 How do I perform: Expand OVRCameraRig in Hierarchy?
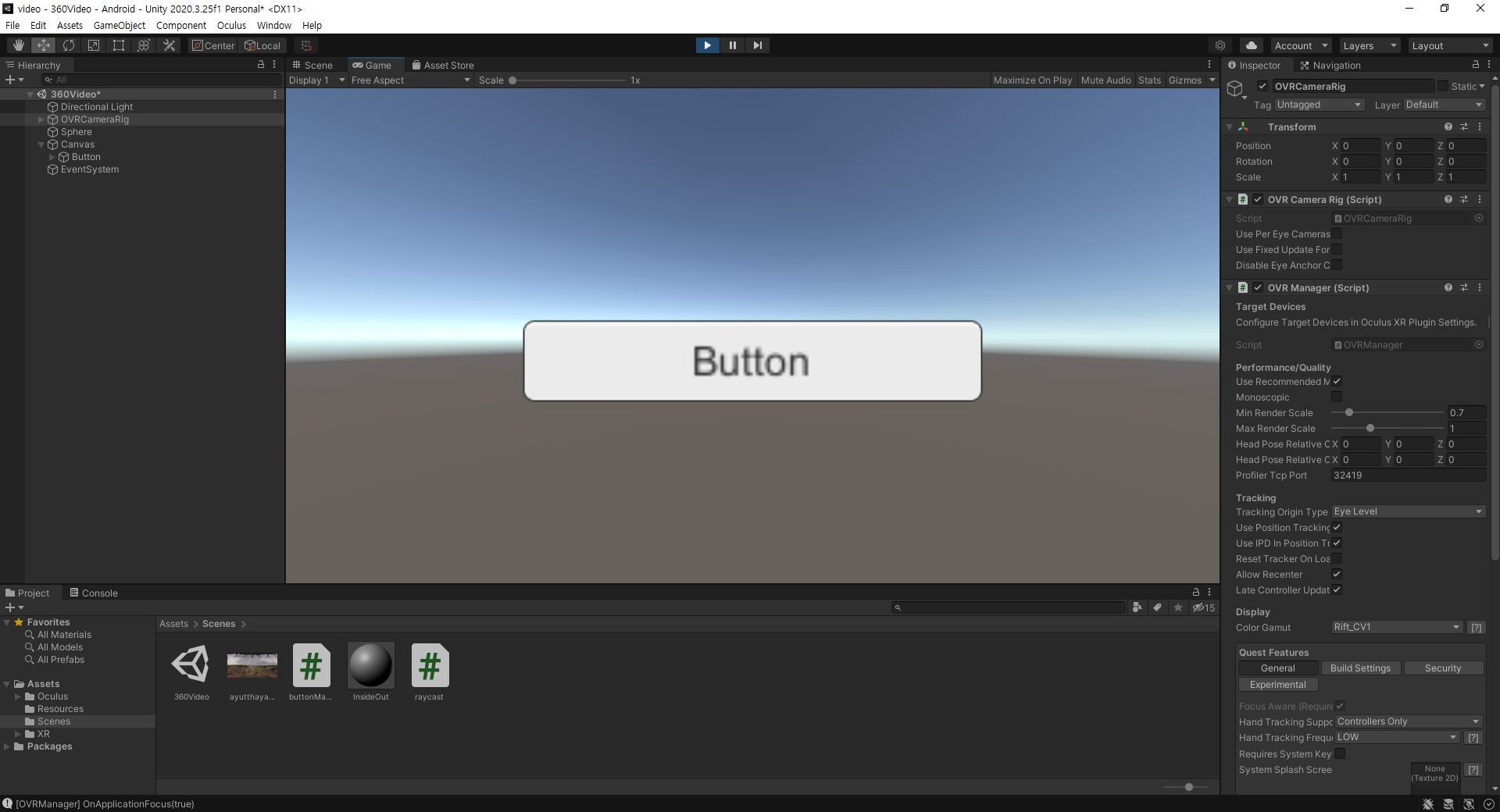coord(41,119)
